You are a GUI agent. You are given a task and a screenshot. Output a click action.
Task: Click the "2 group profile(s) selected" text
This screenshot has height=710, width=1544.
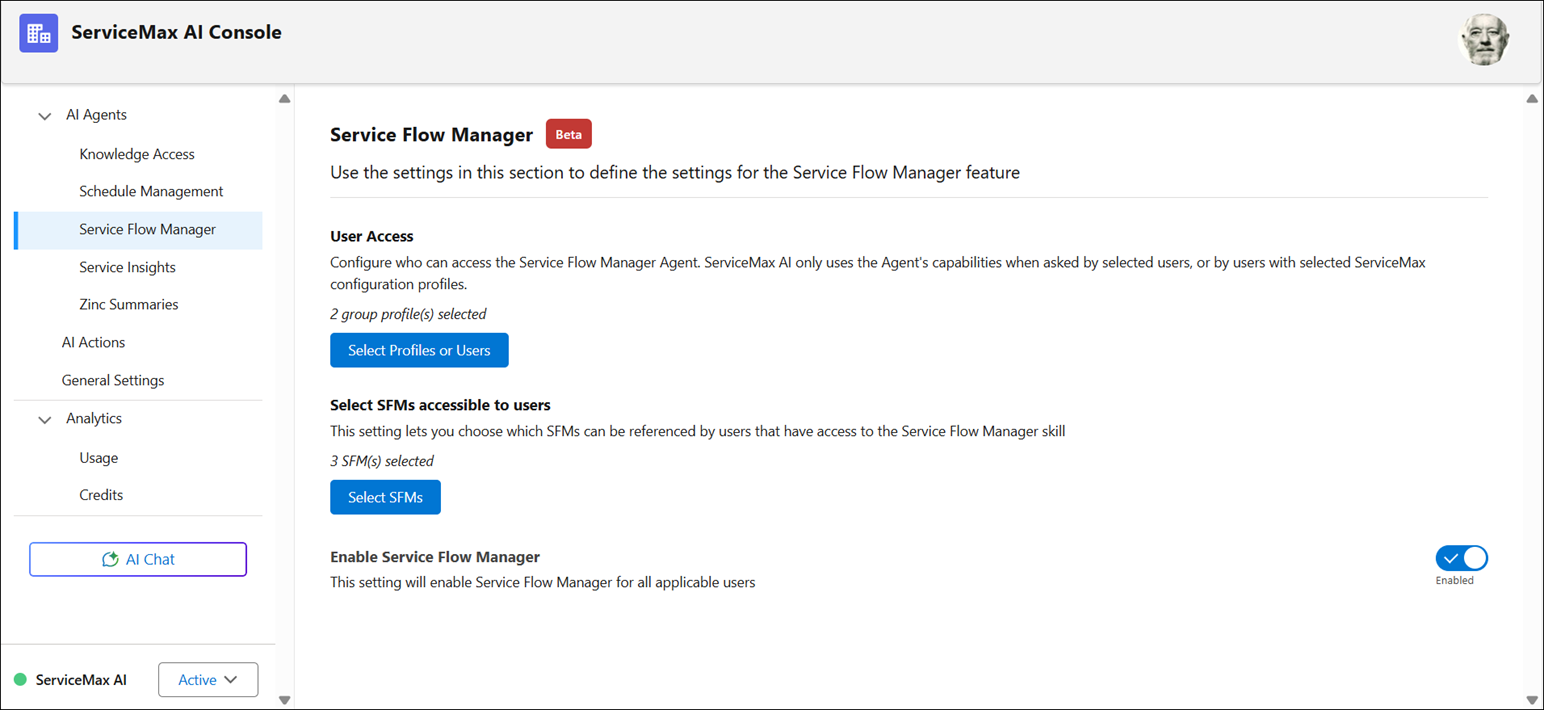[x=408, y=314]
